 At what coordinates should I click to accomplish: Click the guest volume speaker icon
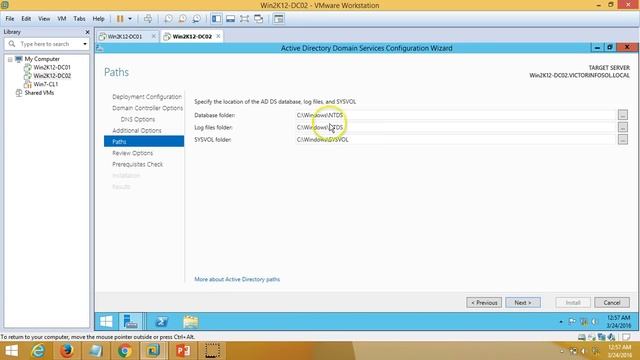pyautogui.click(x=595, y=322)
